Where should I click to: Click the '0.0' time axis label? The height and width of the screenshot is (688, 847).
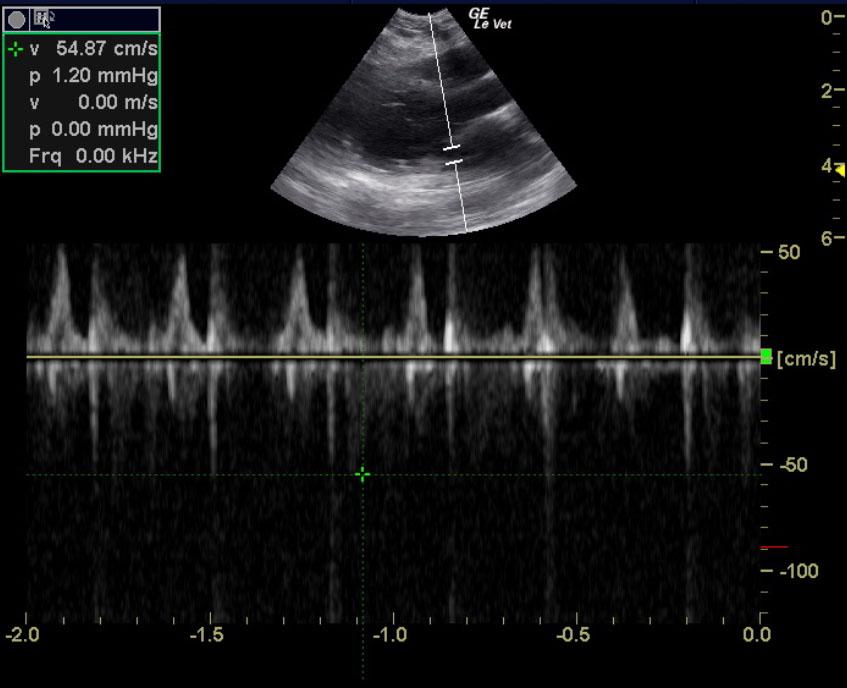pyautogui.click(x=757, y=635)
